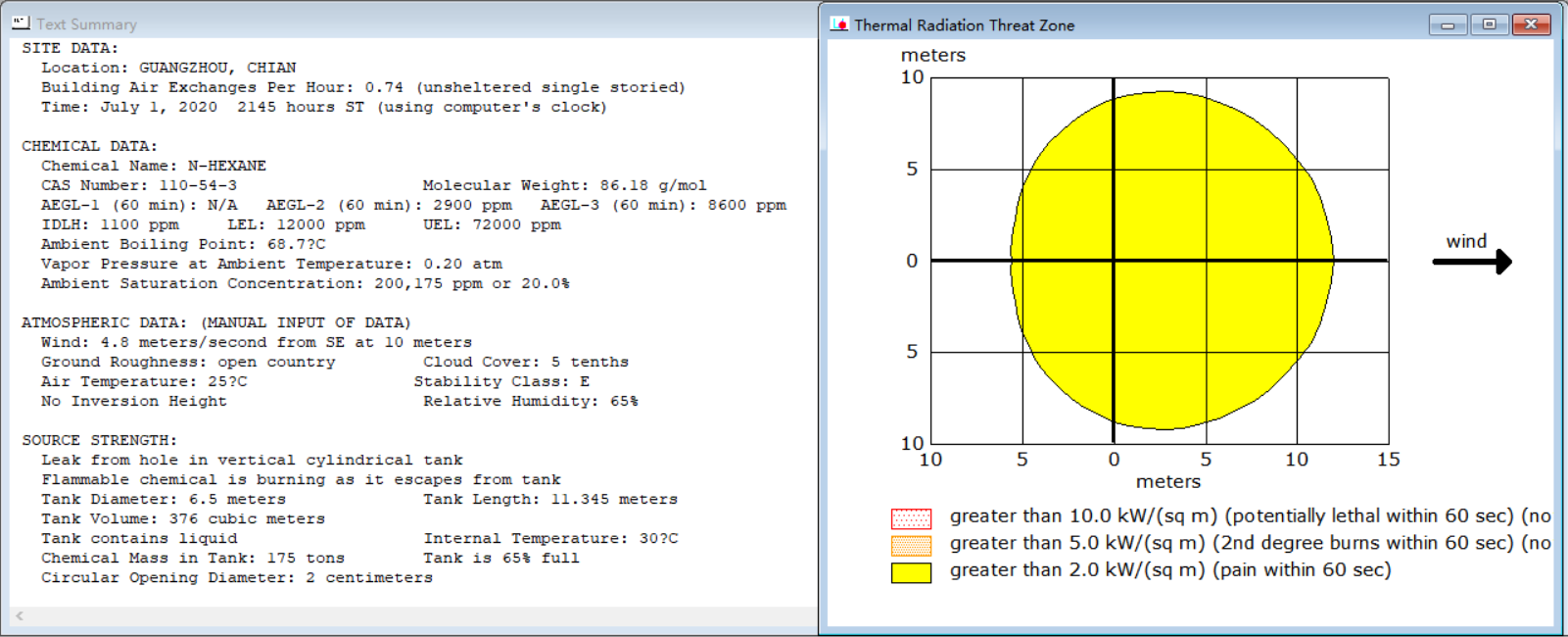Click 'Tank Diameter: 6.5 meters' text
This screenshot has width=1568, height=637.
pos(164,499)
